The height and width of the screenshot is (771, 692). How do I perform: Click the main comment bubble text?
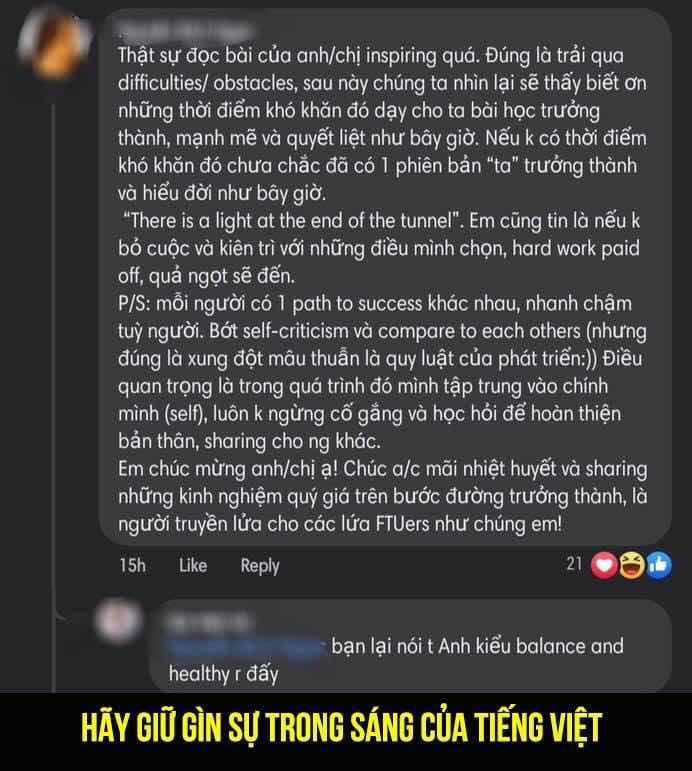coord(383,289)
